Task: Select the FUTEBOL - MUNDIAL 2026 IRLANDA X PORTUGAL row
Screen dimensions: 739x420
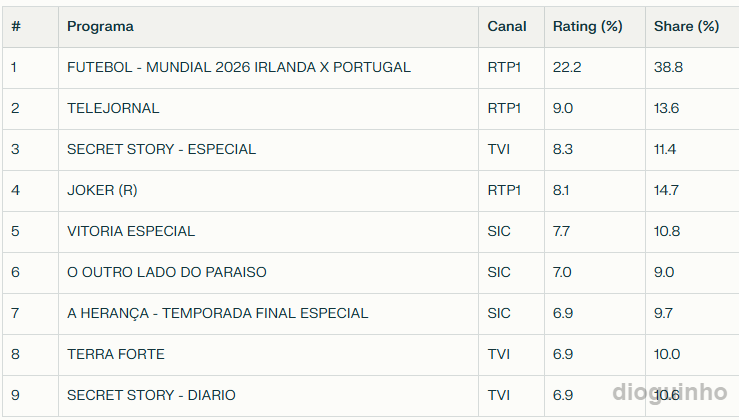Action: pos(238,68)
